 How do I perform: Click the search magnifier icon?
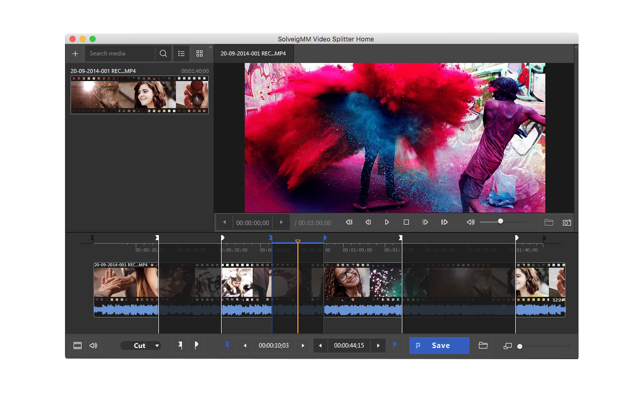point(163,54)
